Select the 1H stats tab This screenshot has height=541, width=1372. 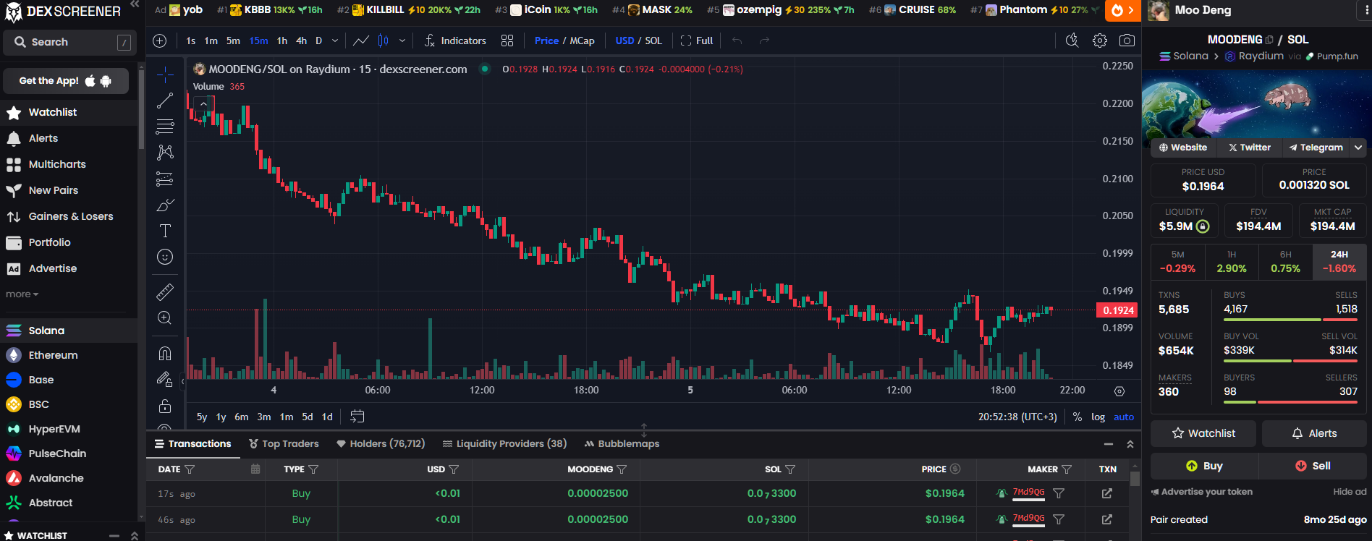coord(1231,262)
